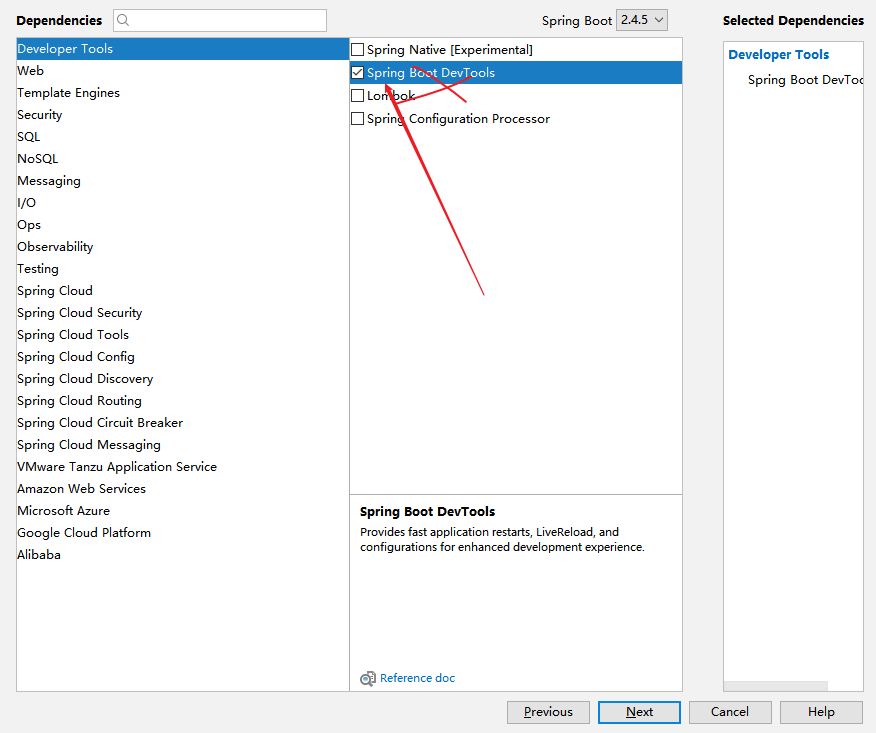876x733 pixels.
Task: Click the Dependencies search input field
Action: click(x=220, y=21)
